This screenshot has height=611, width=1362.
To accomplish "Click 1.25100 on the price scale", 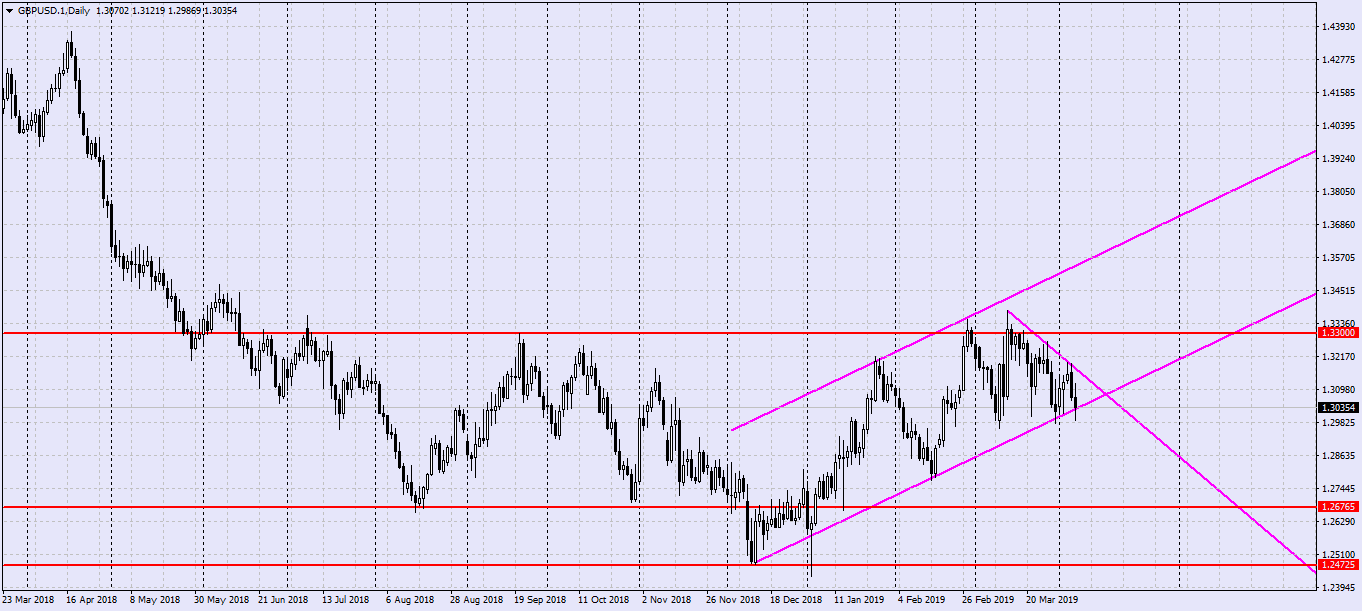I will click(1338, 554).
